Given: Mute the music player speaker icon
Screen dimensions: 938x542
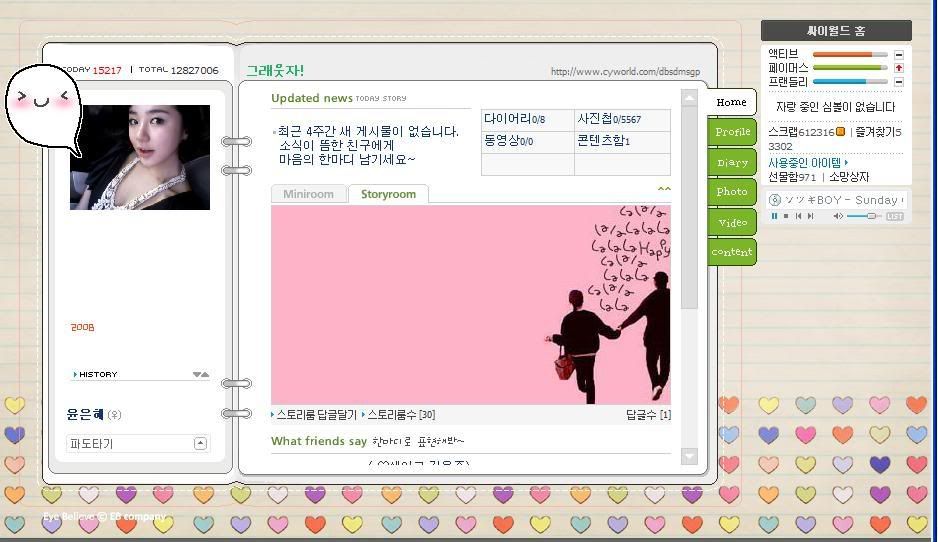Looking at the screenshot, I should [837, 216].
